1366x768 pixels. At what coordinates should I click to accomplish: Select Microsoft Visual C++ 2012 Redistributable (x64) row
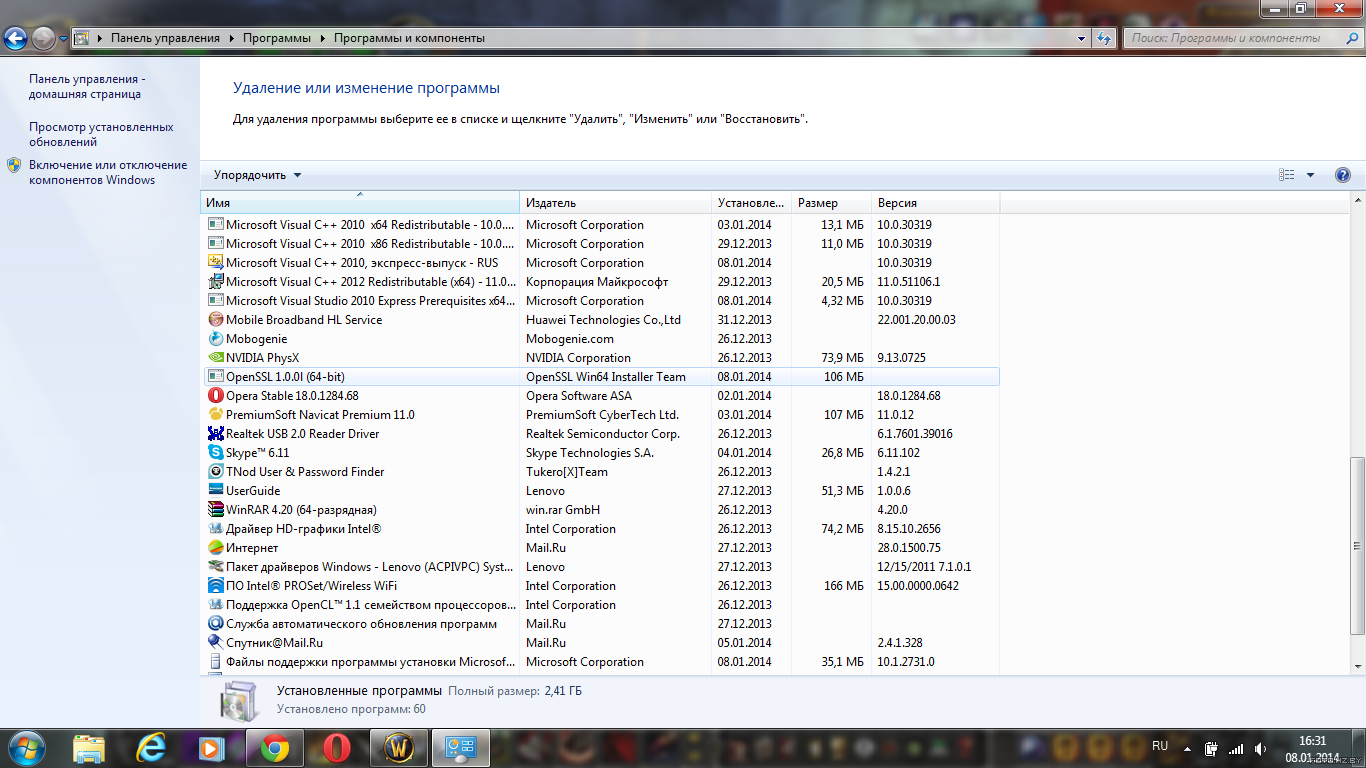click(600, 282)
